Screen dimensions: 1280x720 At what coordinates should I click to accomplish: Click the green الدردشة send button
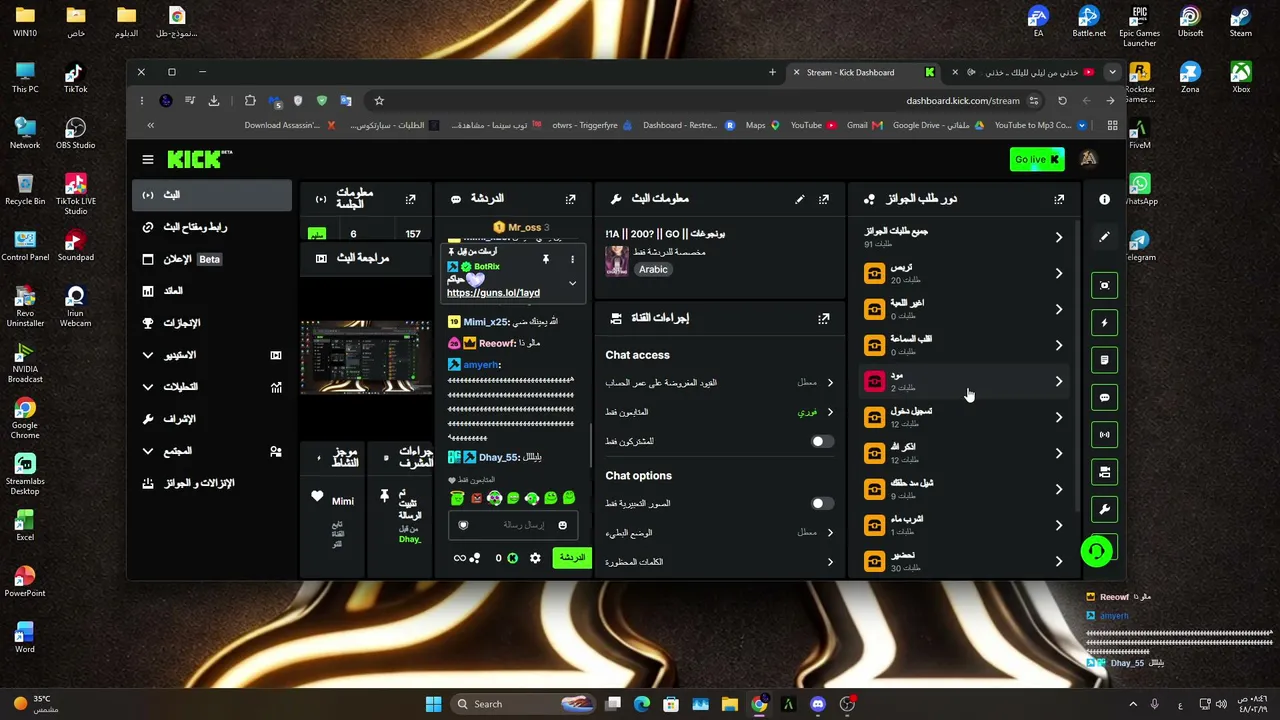(x=572, y=558)
